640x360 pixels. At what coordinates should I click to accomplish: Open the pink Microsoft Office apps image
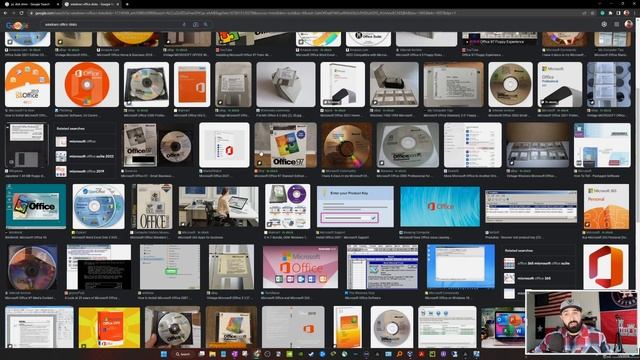300,267
